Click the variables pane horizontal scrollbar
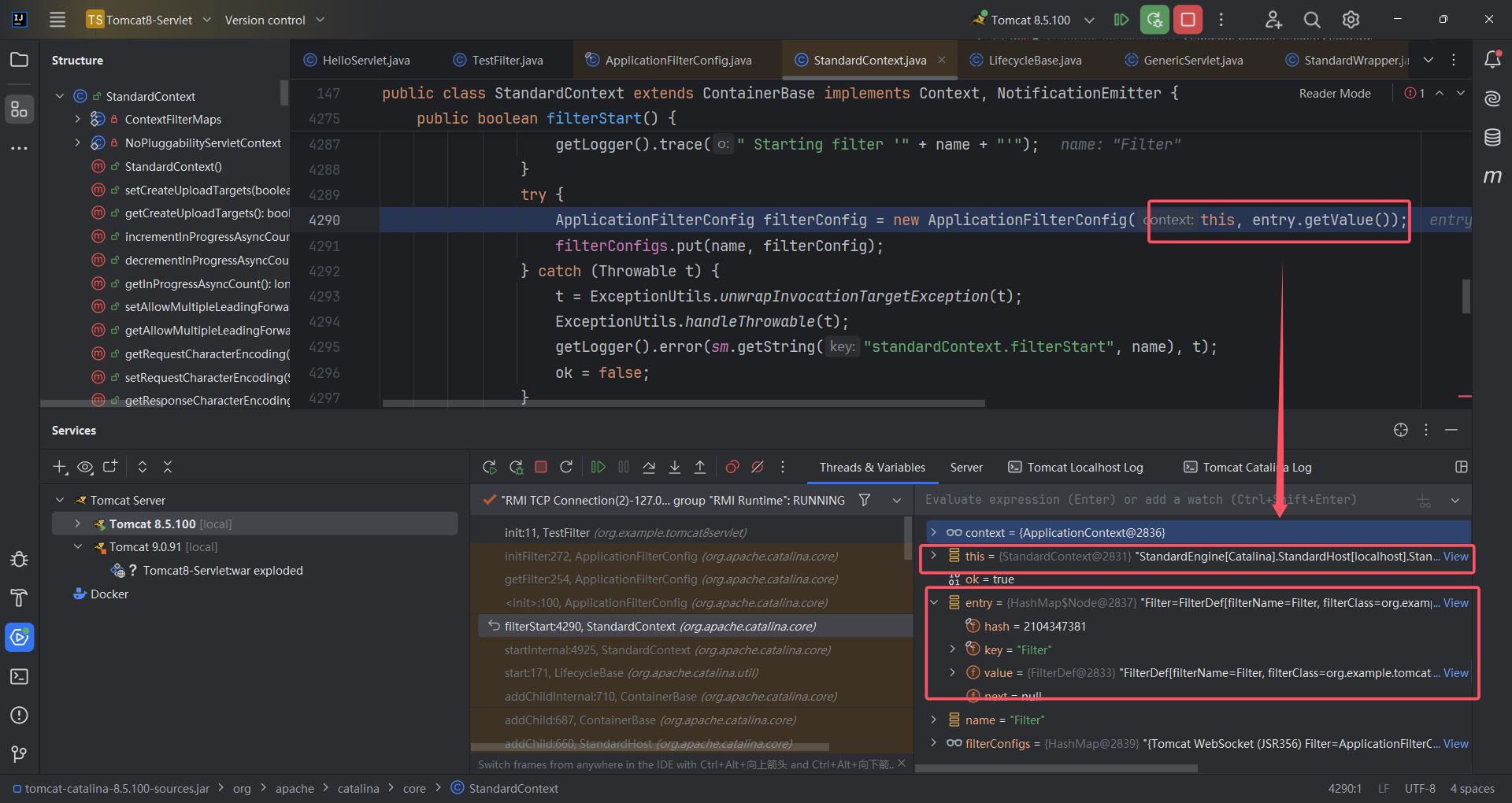This screenshot has width=1512, height=803. tap(1056, 768)
